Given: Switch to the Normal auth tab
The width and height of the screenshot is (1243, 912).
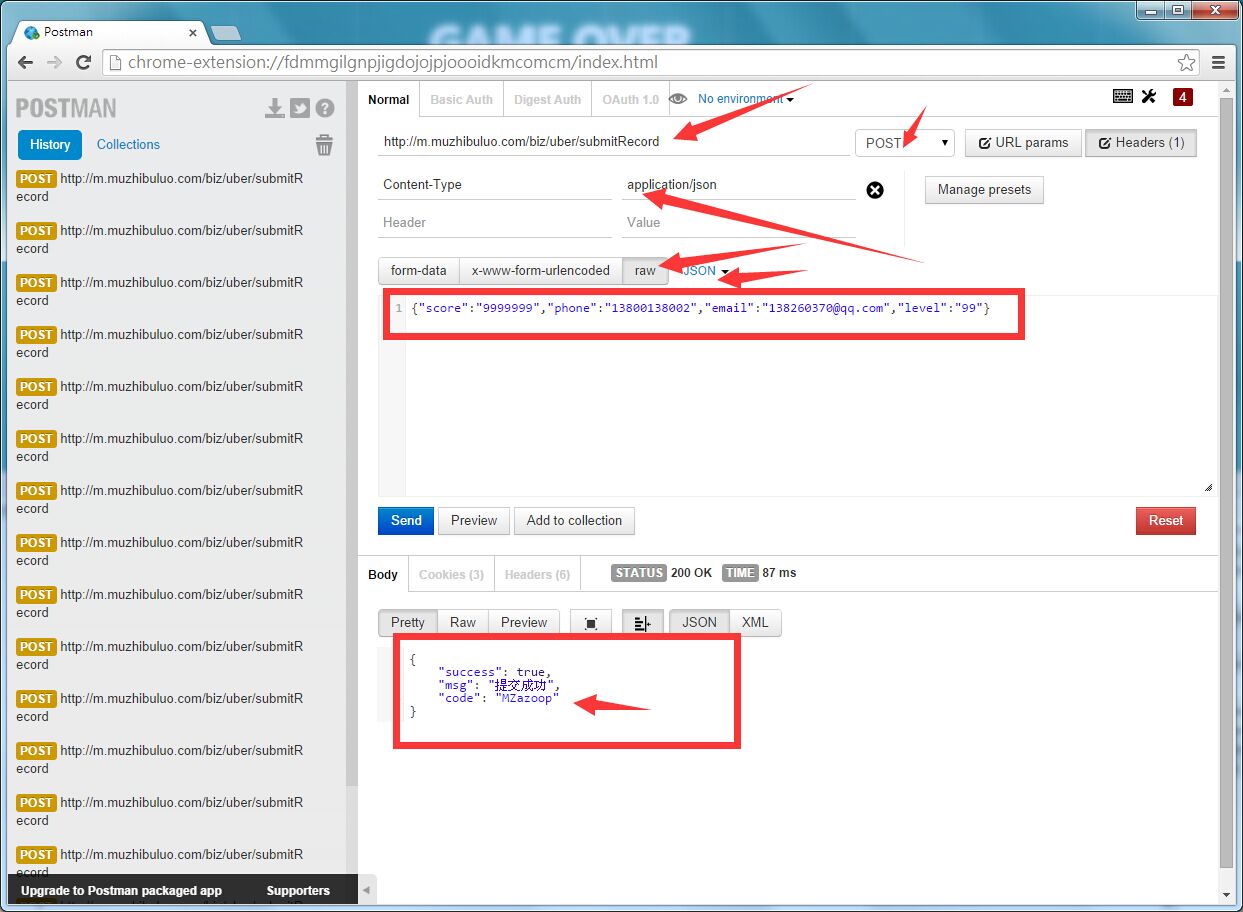Looking at the screenshot, I should tap(388, 100).
